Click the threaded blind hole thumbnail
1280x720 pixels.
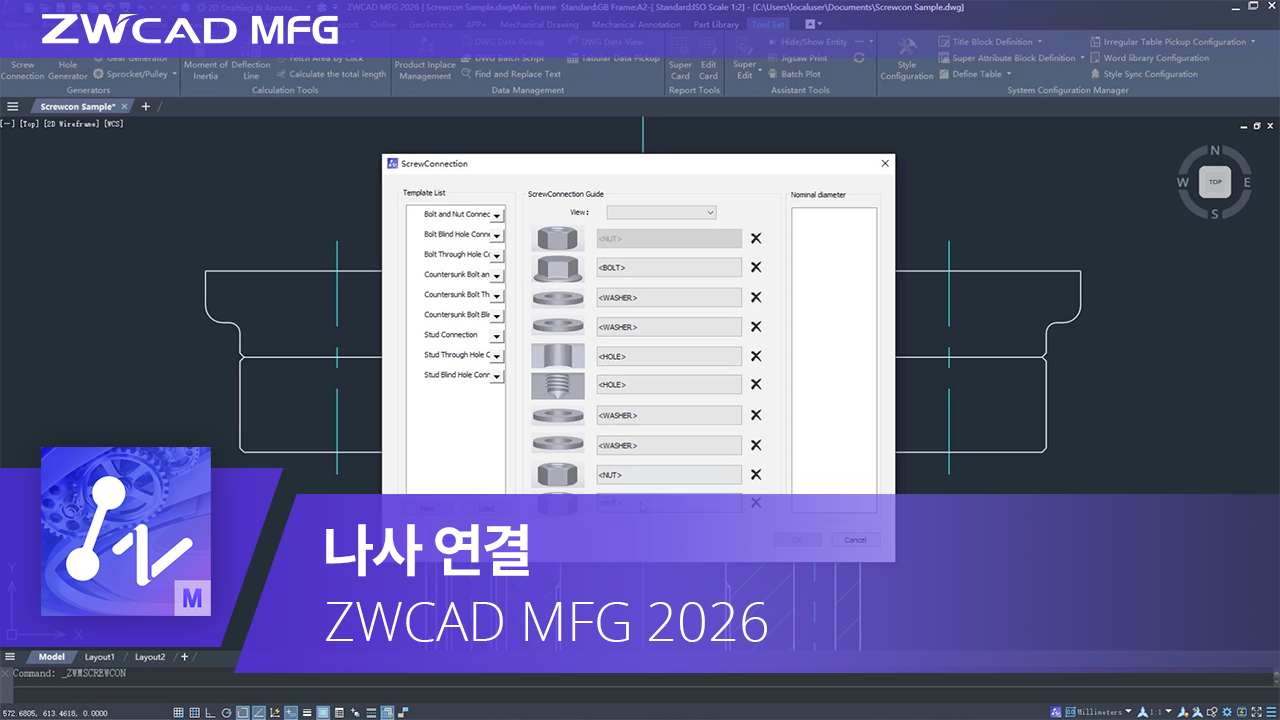pyautogui.click(x=558, y=385)
